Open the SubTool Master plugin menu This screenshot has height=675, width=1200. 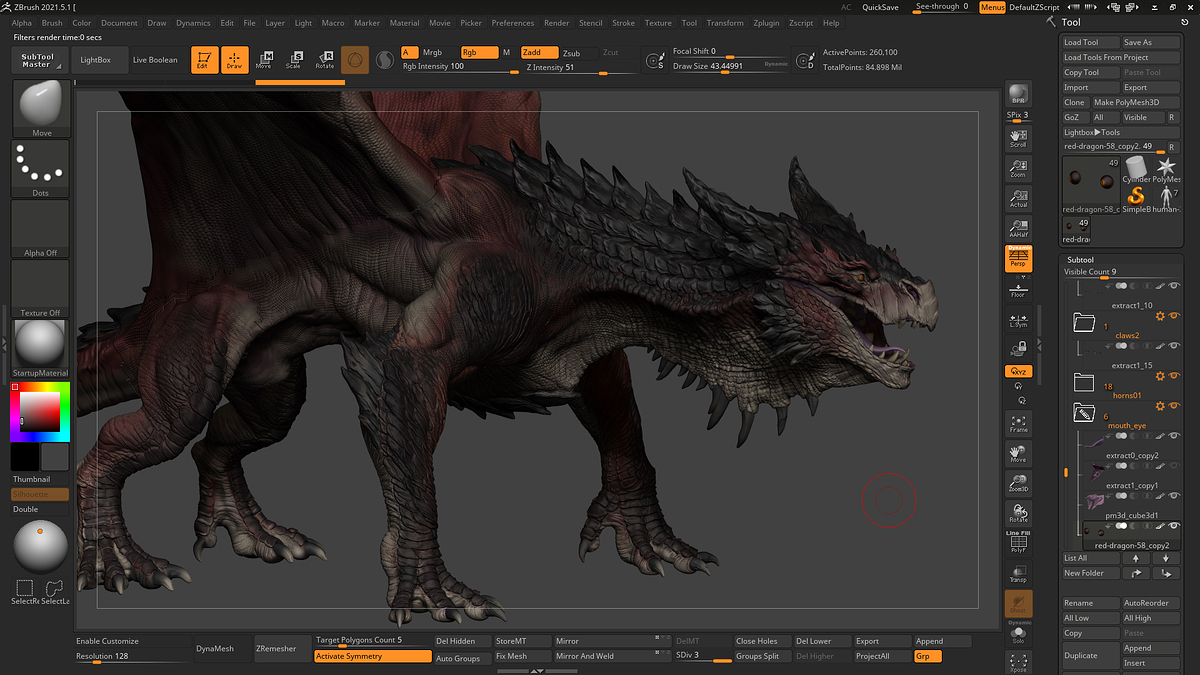40,60
